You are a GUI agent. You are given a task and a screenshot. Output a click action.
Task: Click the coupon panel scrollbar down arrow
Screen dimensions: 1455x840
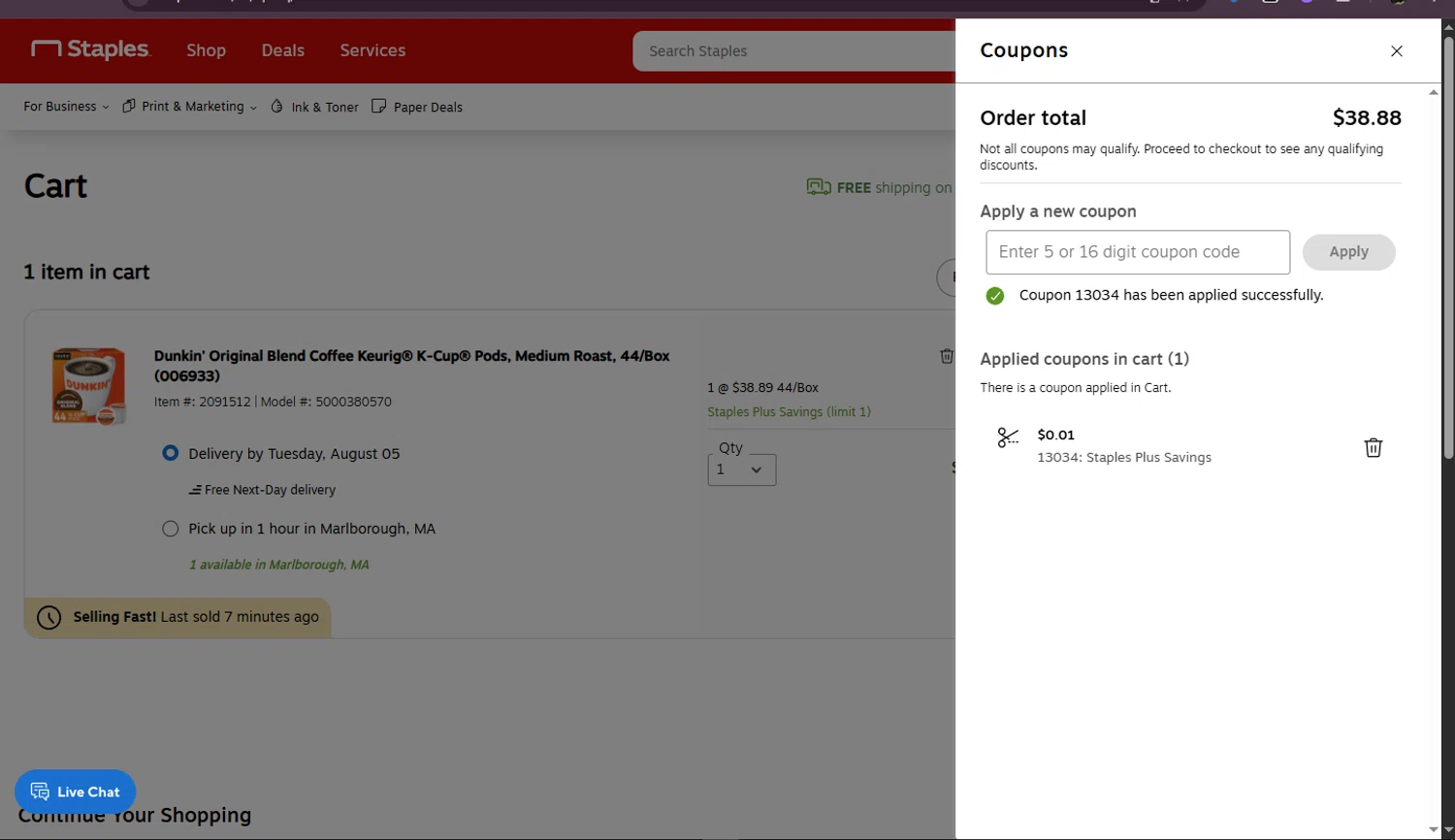coord(1434,830)
